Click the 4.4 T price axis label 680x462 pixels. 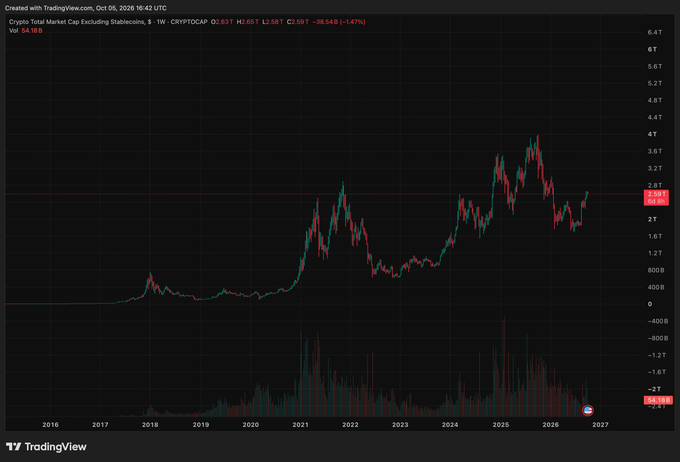(x=655, y=118)
